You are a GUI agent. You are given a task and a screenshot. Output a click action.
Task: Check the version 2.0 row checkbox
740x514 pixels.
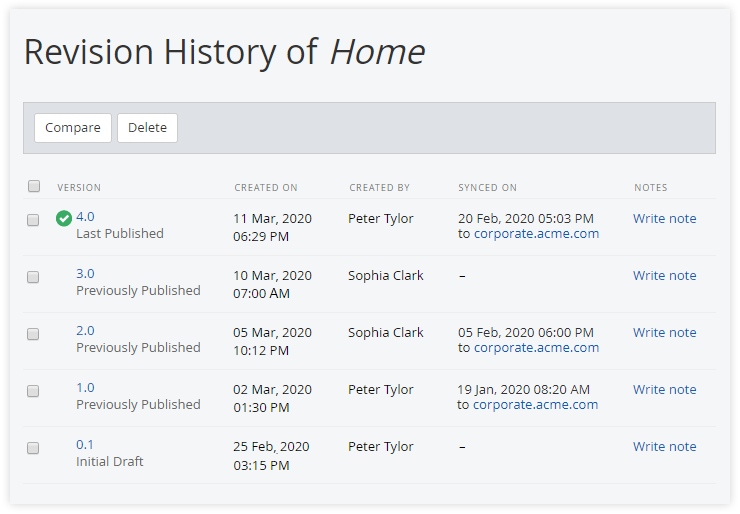[x=33, y=334]
